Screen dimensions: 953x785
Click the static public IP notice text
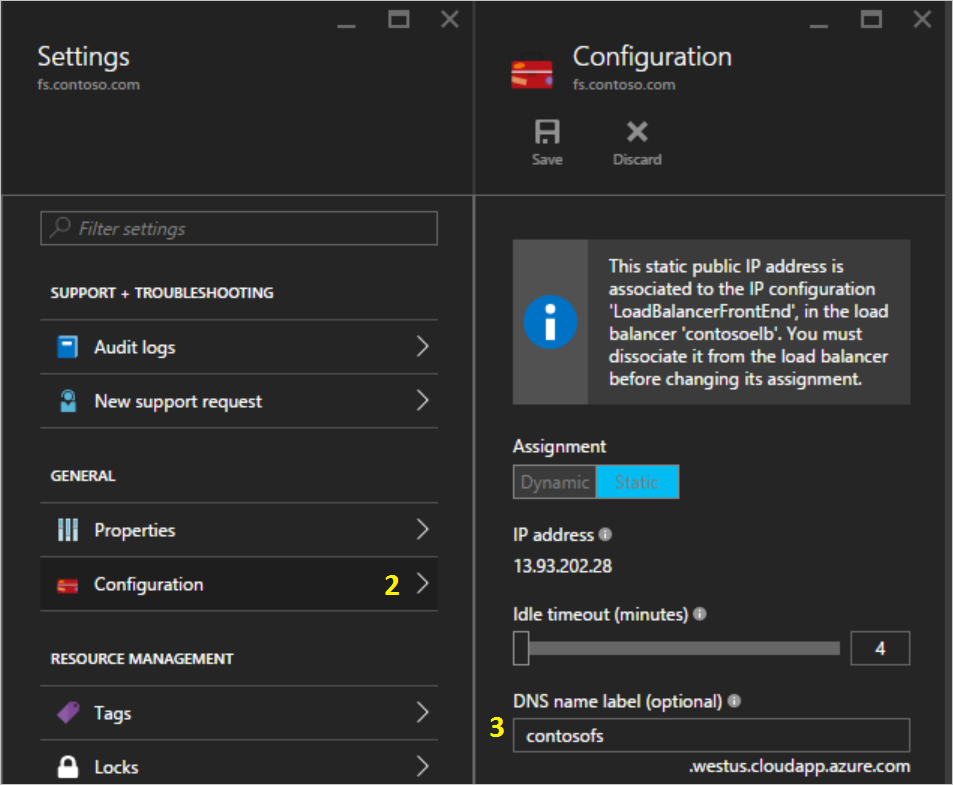coord(748,322)
